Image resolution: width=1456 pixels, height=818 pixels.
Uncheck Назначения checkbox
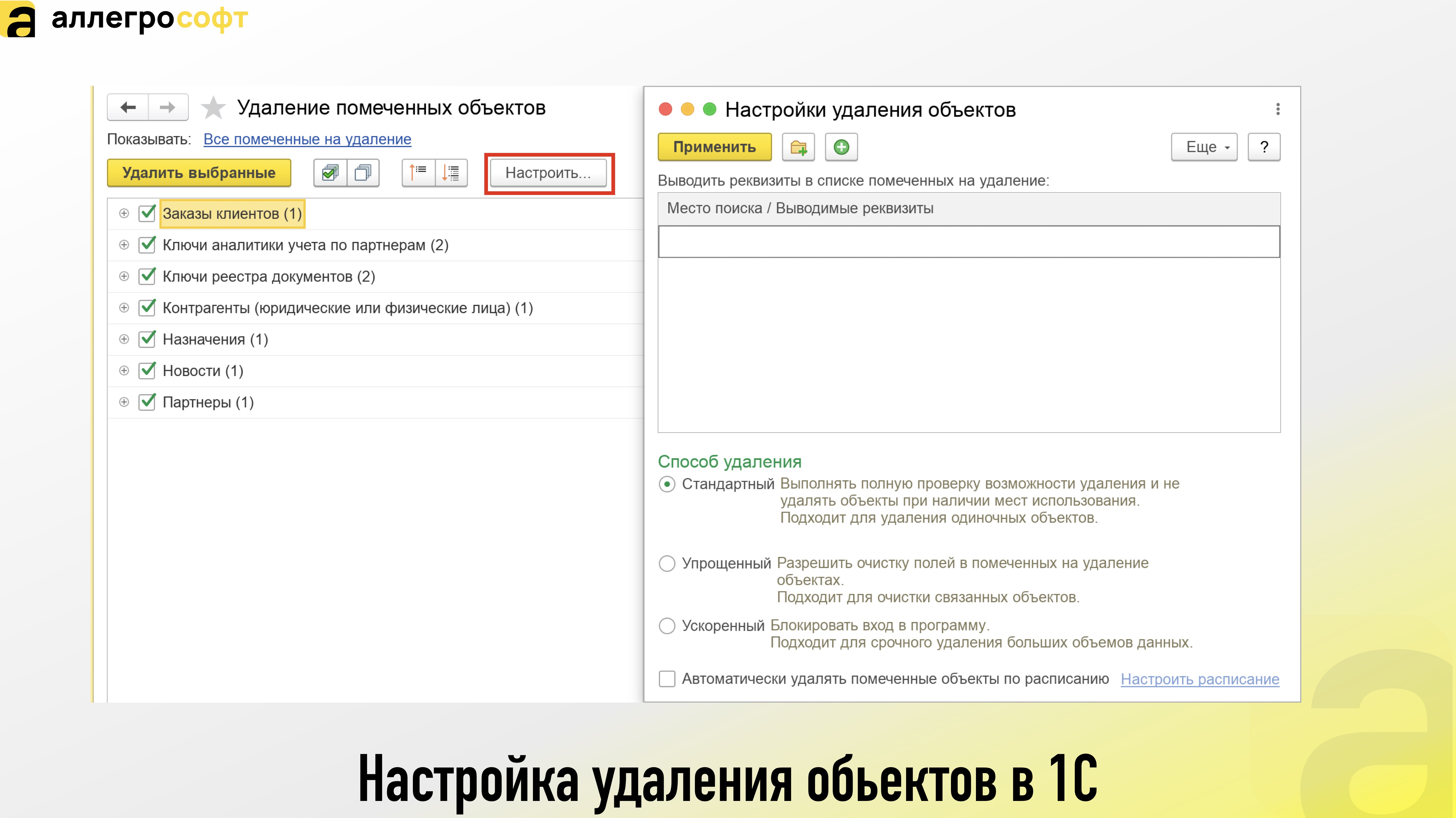pyautogui.click(x=147, y=339)
